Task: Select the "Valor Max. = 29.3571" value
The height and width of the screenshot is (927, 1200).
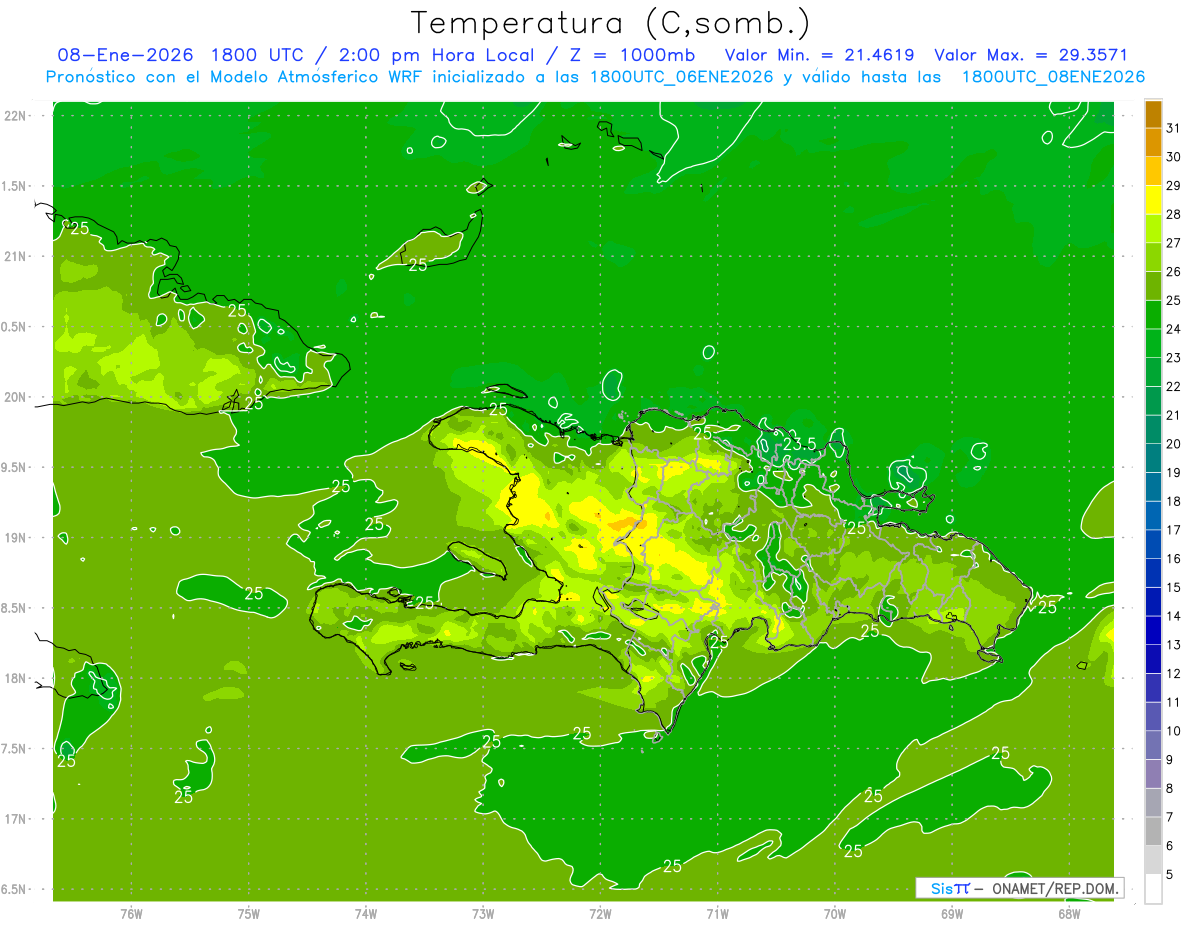Action: pos(1030,55)
